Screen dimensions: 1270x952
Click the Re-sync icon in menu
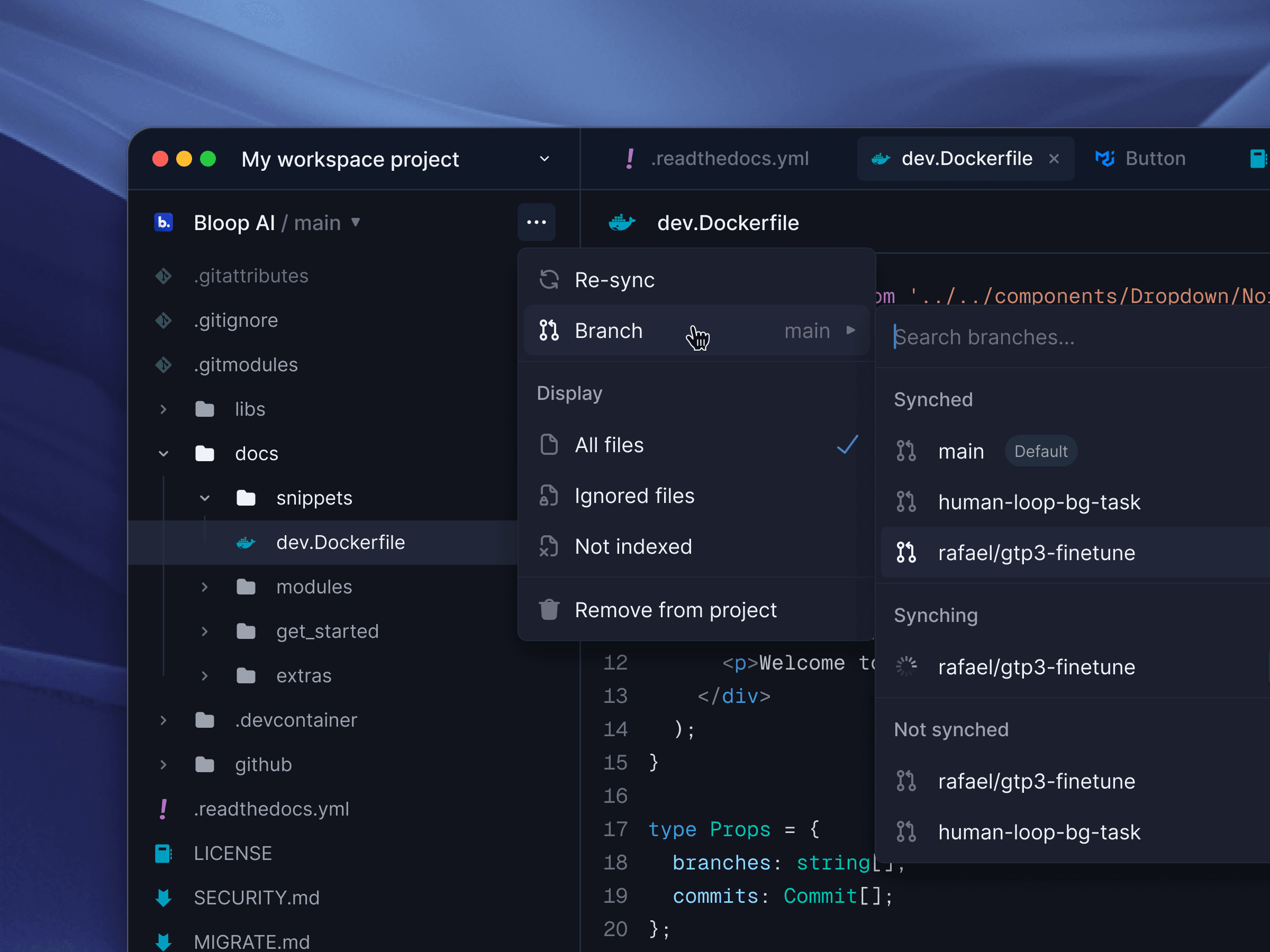(x=549, y=280)
